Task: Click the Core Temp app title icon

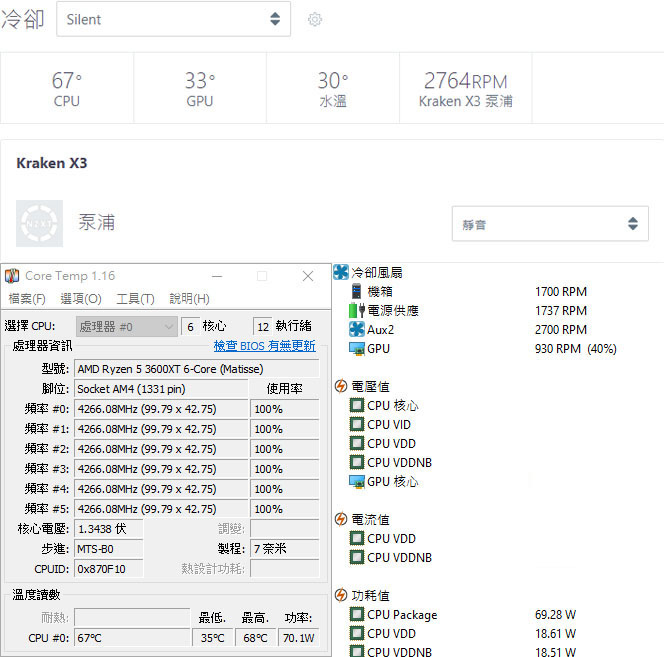Action: click(x=12, y=276)
